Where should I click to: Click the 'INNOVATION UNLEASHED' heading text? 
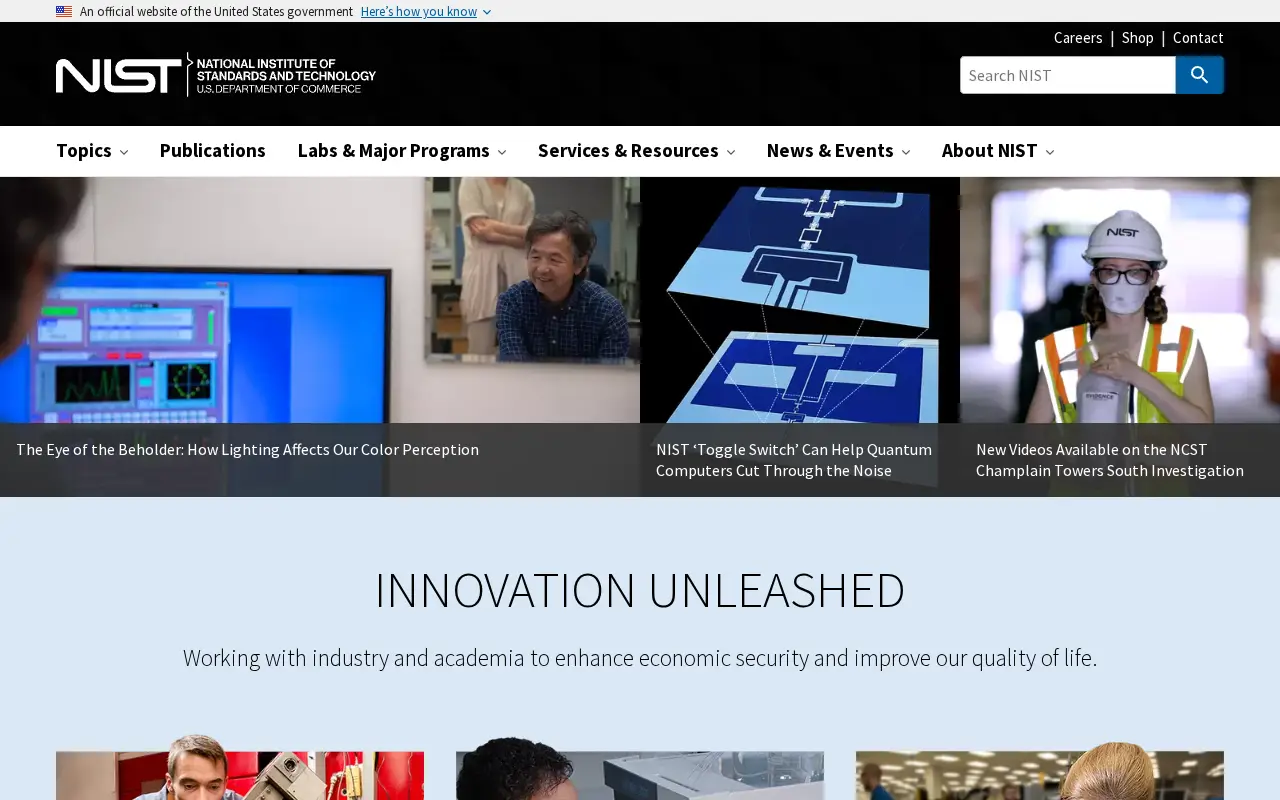point(640,590)
